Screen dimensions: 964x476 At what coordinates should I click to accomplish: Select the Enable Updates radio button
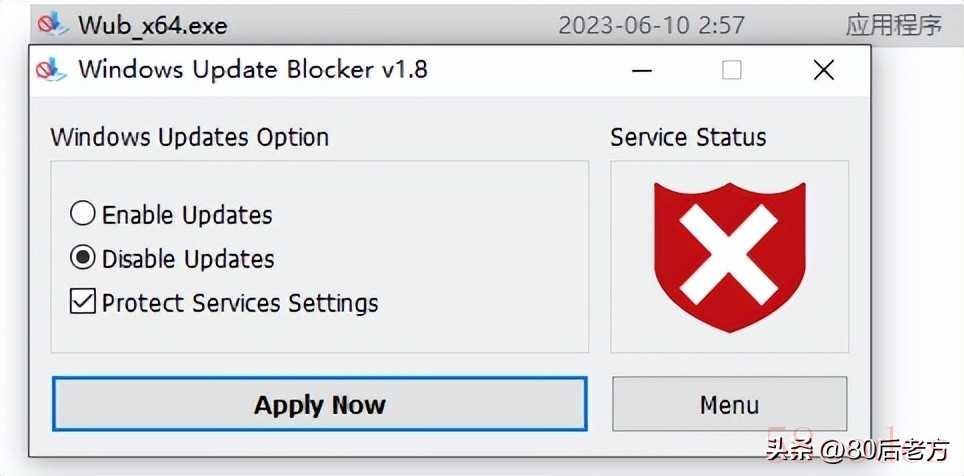pyautogui.click(x=83, y=214)
